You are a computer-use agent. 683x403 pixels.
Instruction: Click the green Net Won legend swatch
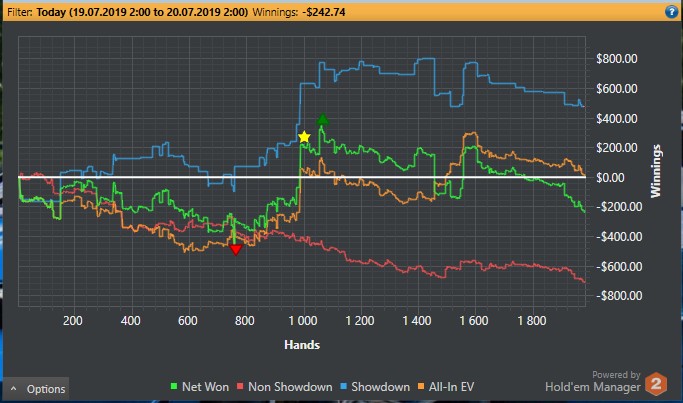click(x=174, y=386)
